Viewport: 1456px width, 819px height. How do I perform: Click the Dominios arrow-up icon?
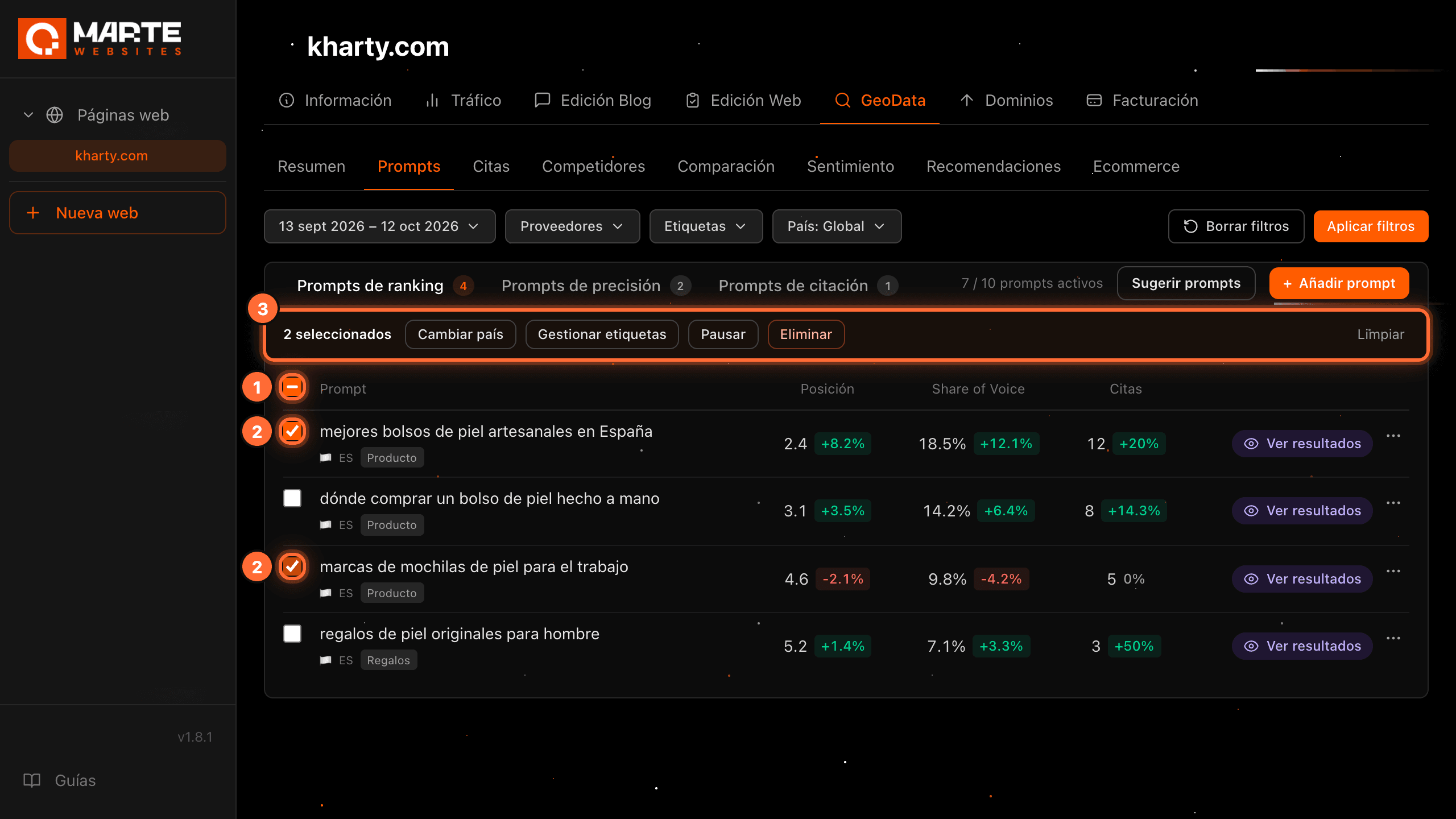point(967,100)
